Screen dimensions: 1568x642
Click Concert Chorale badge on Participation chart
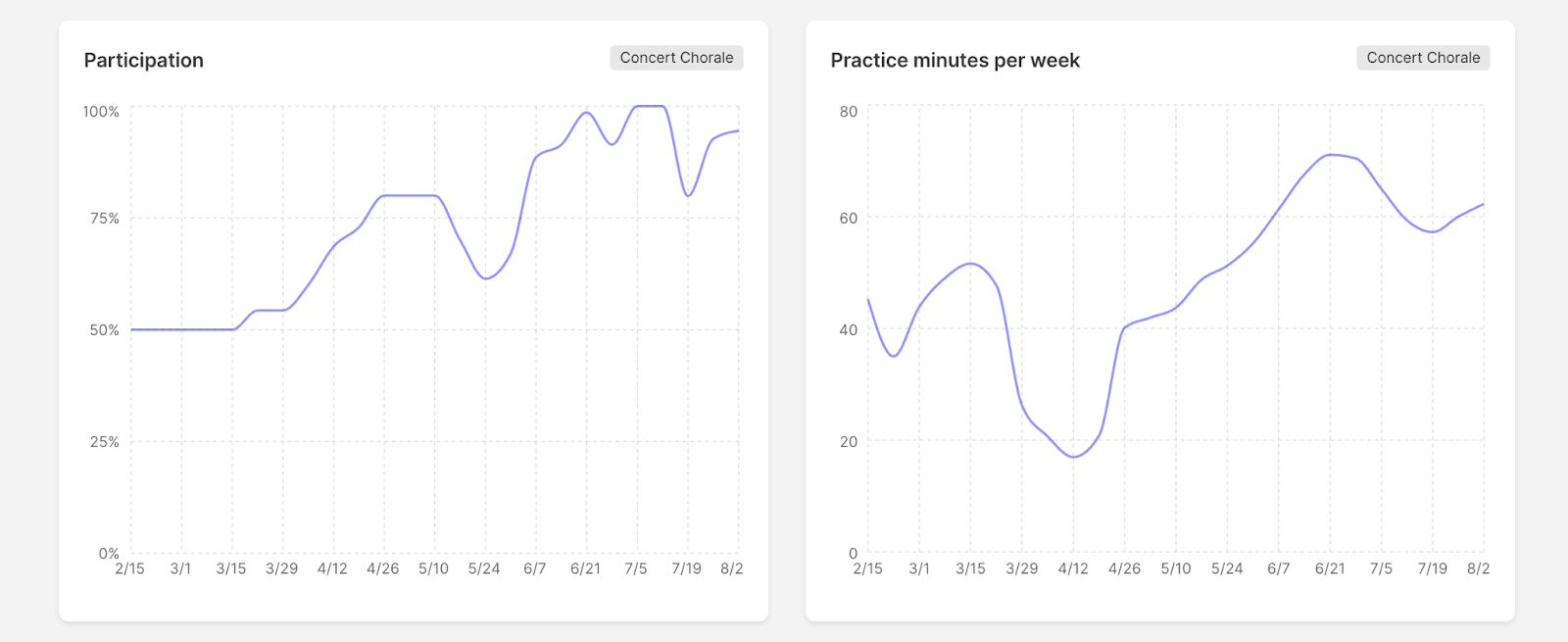(x=676, y=58)
